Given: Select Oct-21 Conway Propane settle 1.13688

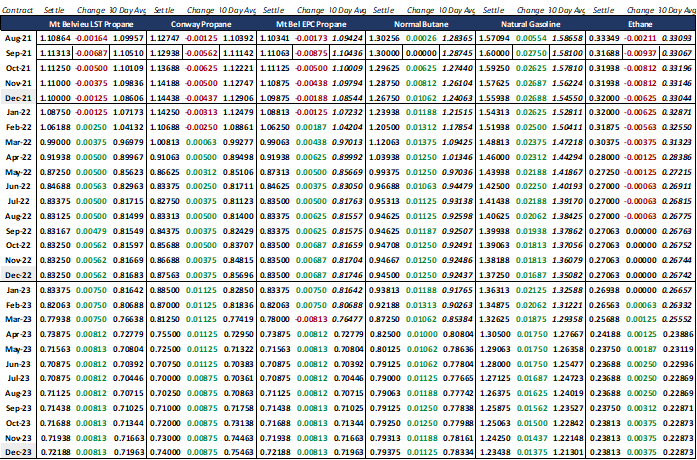Looking at the screenshot, I should (165, 68).
